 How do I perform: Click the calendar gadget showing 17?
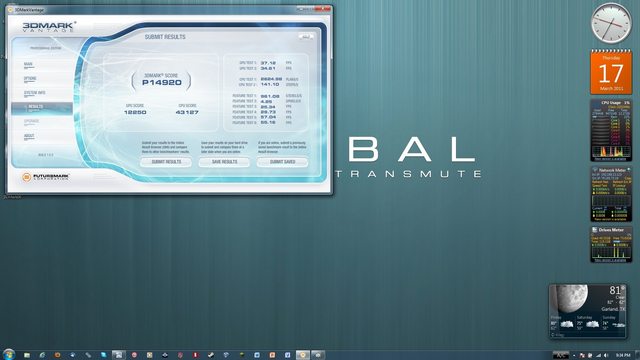point(611,72)
